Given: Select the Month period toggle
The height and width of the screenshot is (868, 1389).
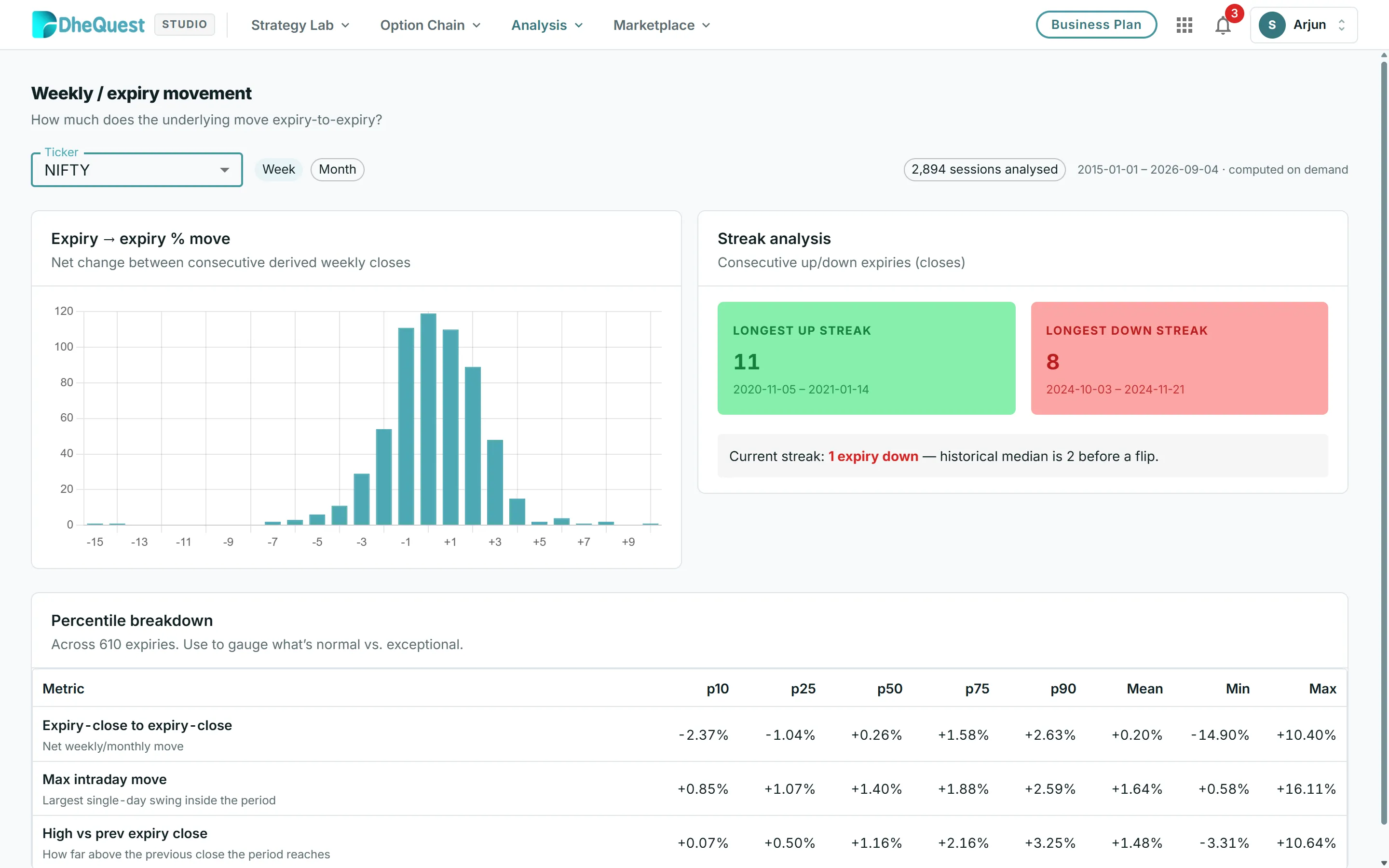Looking at the screenshot, I should pos(337,169).
